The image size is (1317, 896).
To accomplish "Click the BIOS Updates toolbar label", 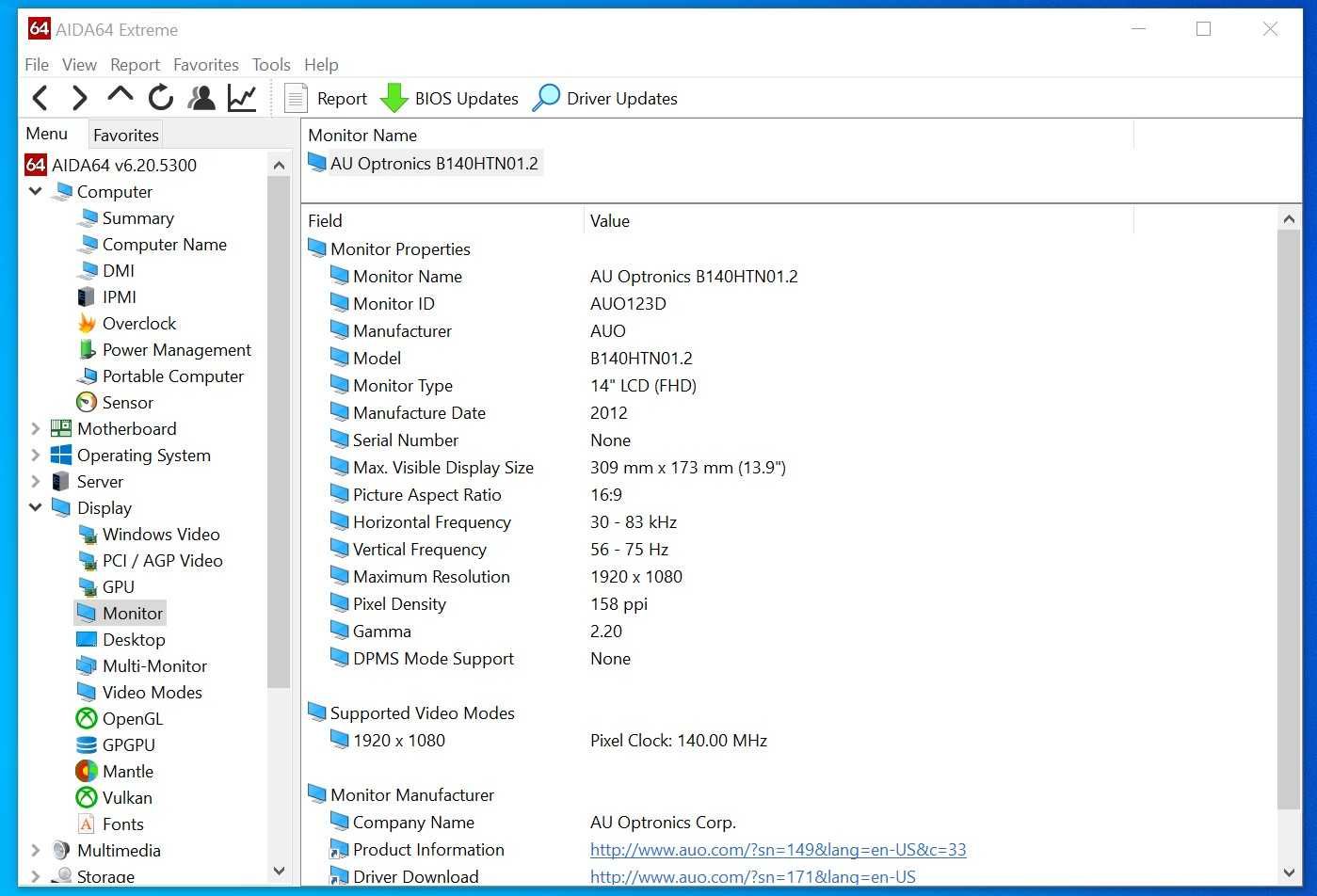I will pos(467,99).
